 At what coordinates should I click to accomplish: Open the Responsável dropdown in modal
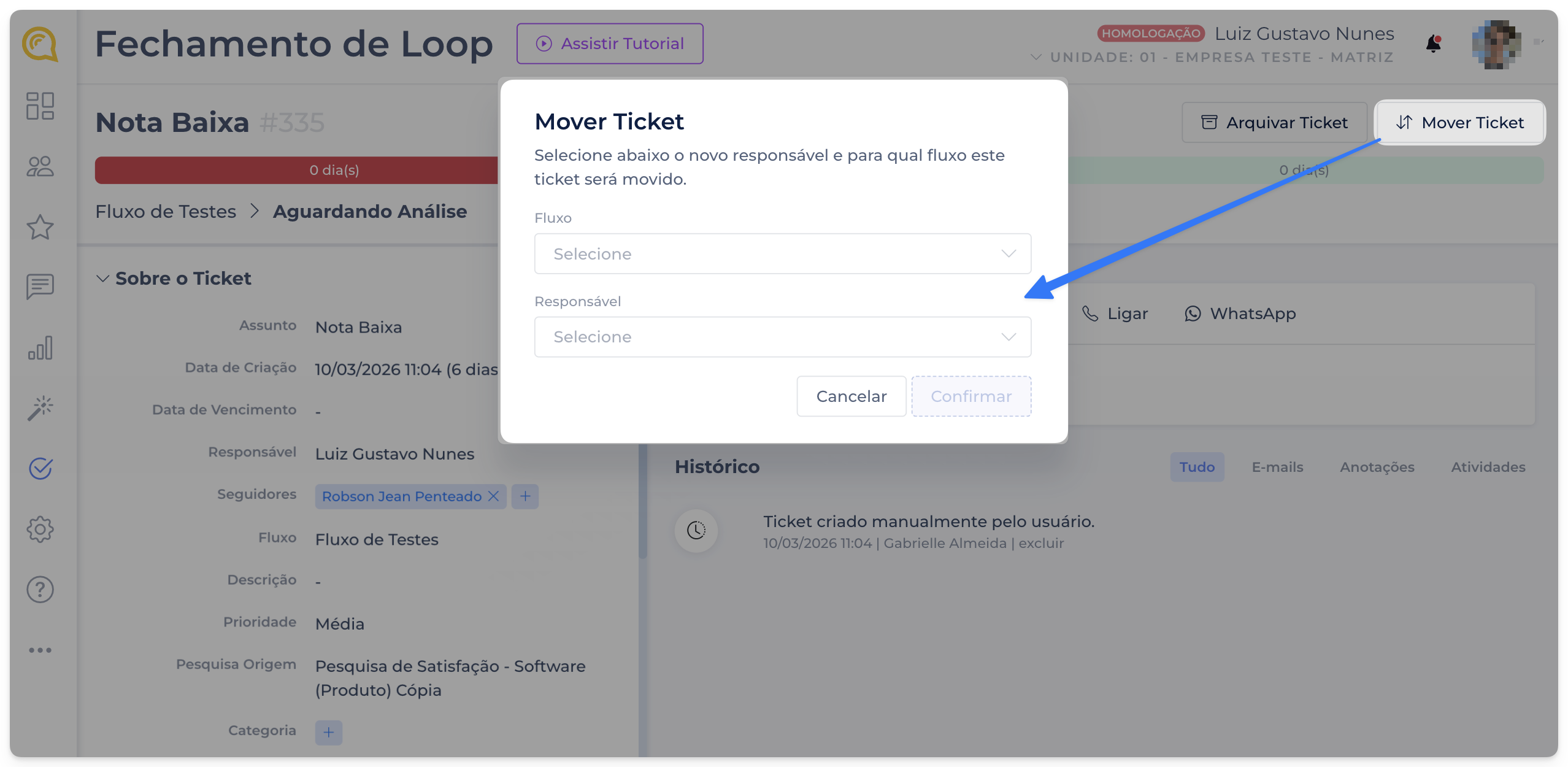782,337
